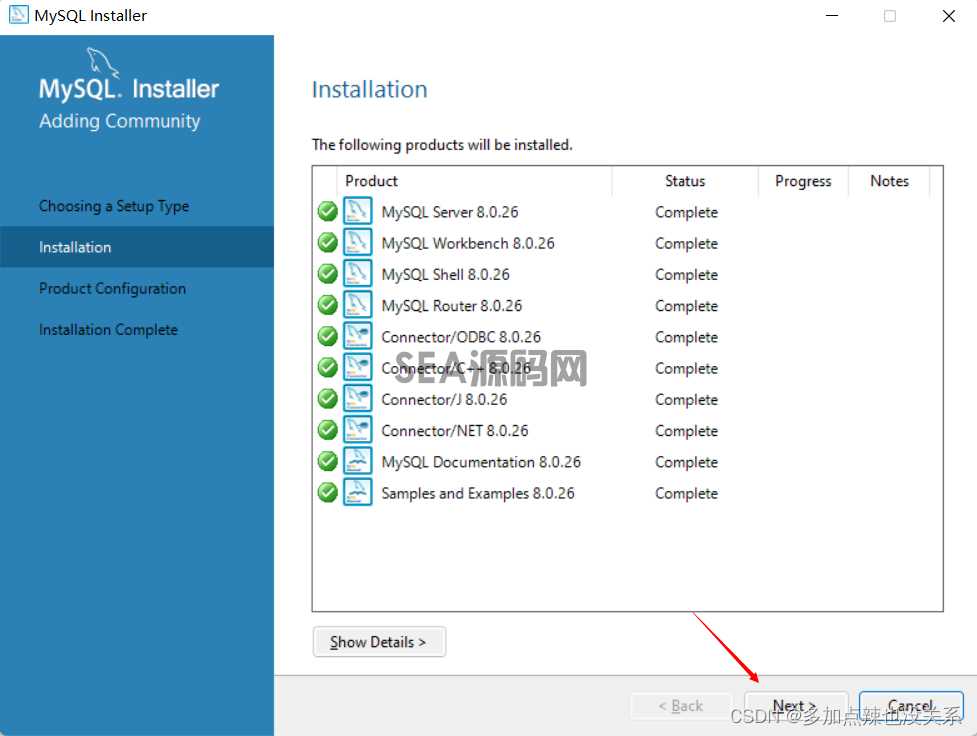
Task: Click the Next button
Action: tap(796, 706)
